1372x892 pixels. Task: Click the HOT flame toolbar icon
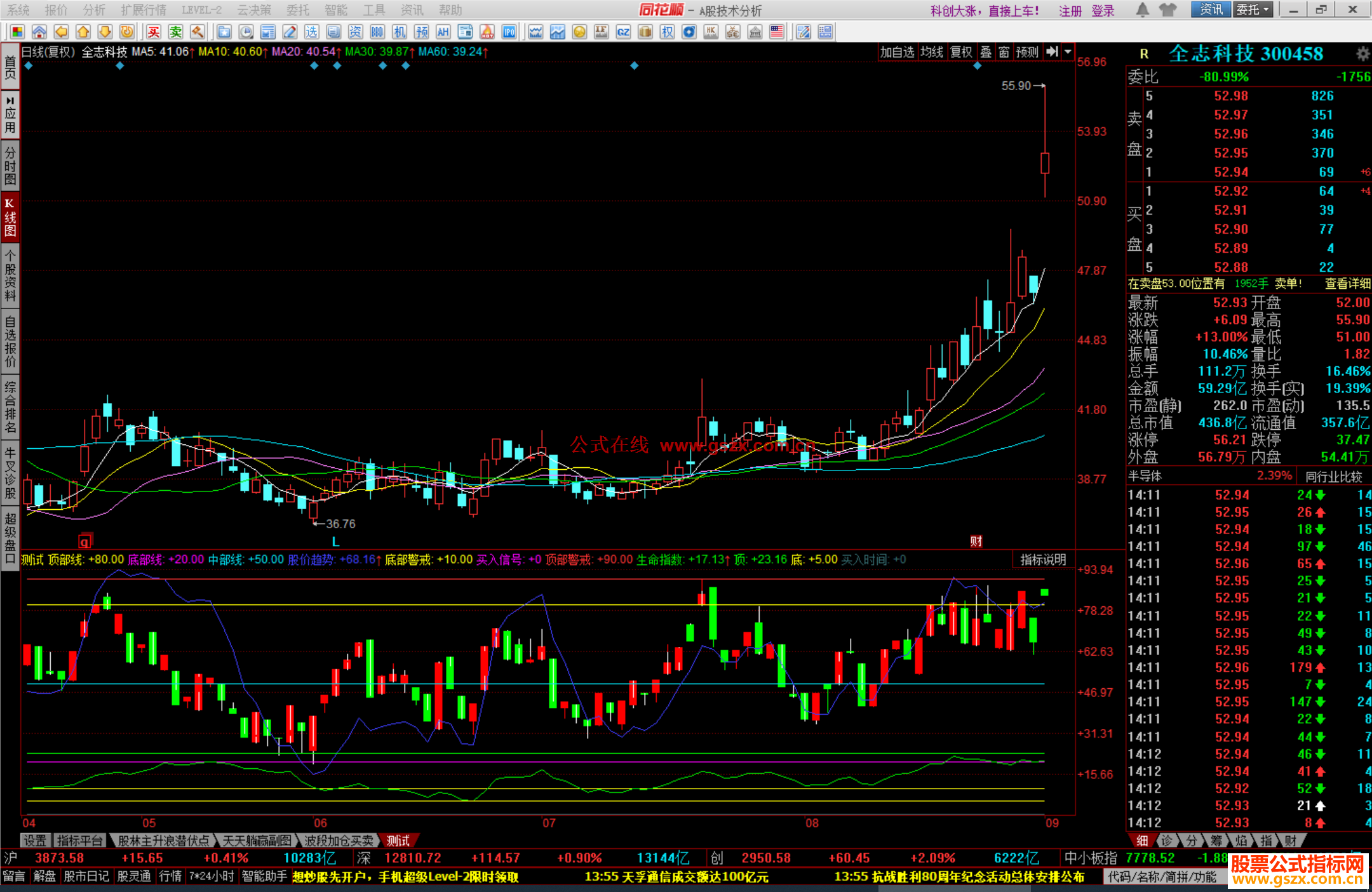(x=487, y=32)
